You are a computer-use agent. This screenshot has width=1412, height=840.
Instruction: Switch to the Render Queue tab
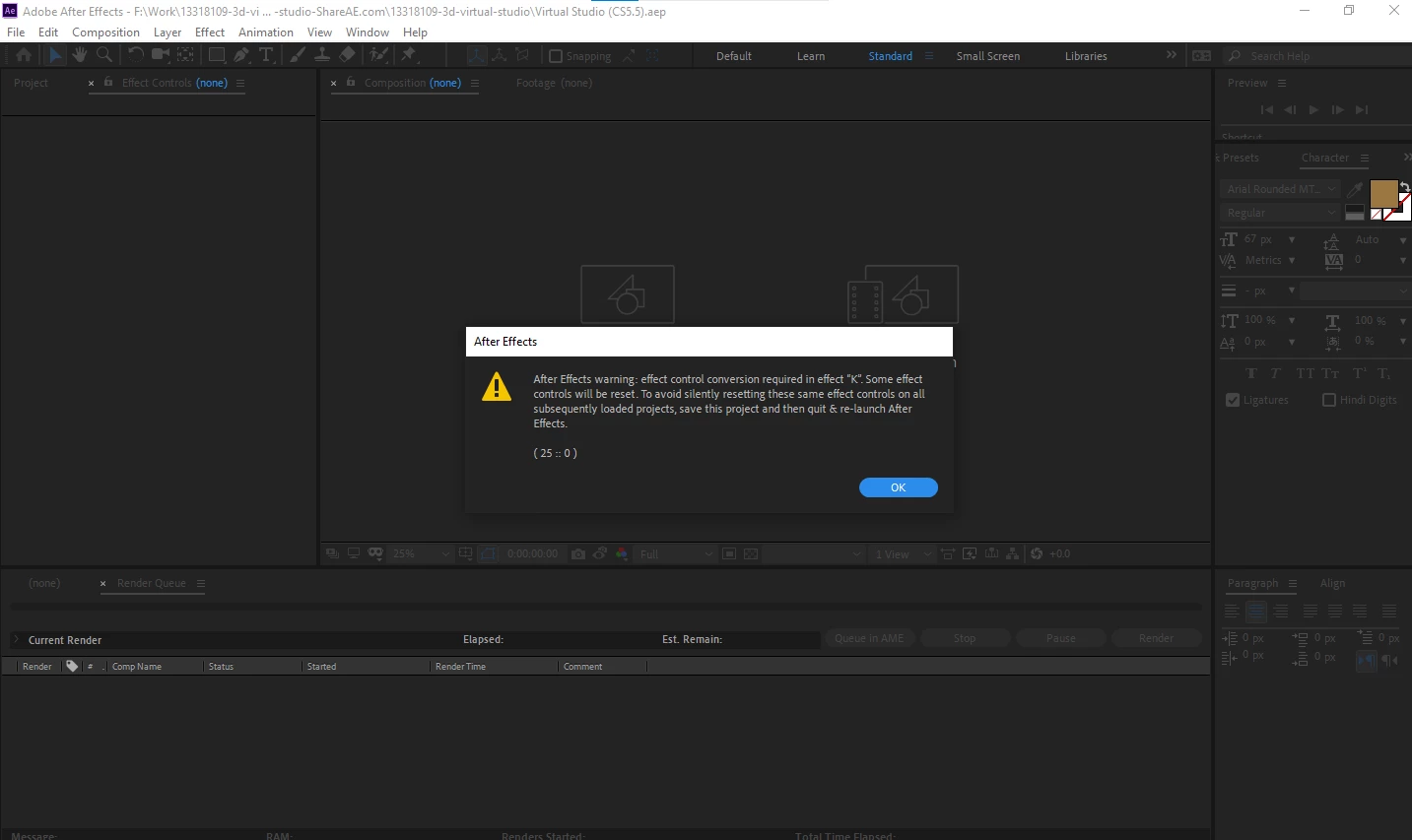click(x=151, y=583)
